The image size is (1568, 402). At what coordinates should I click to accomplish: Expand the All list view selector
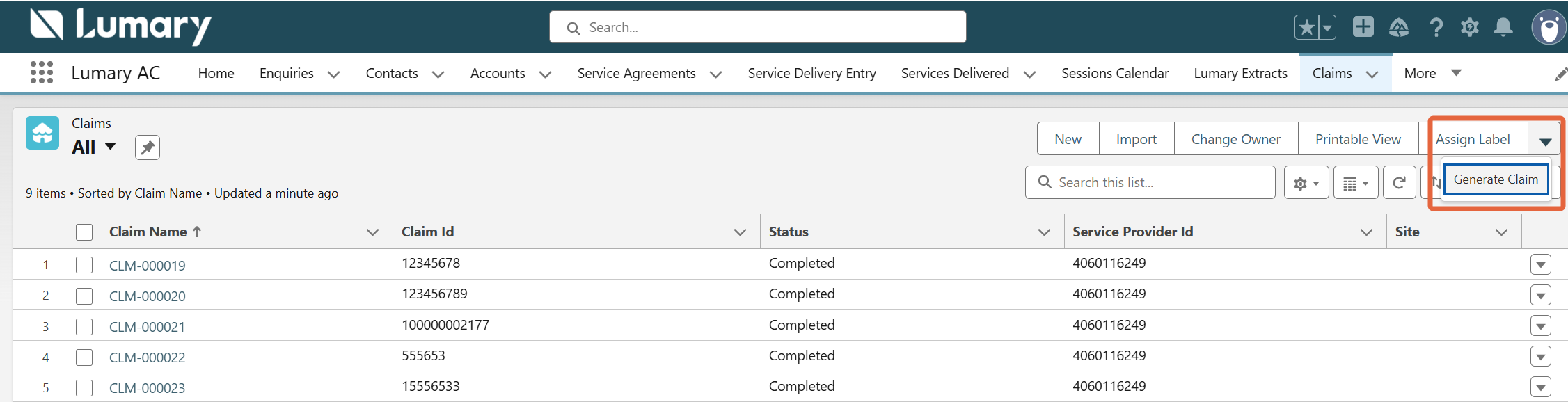click(x=110, y=147)
